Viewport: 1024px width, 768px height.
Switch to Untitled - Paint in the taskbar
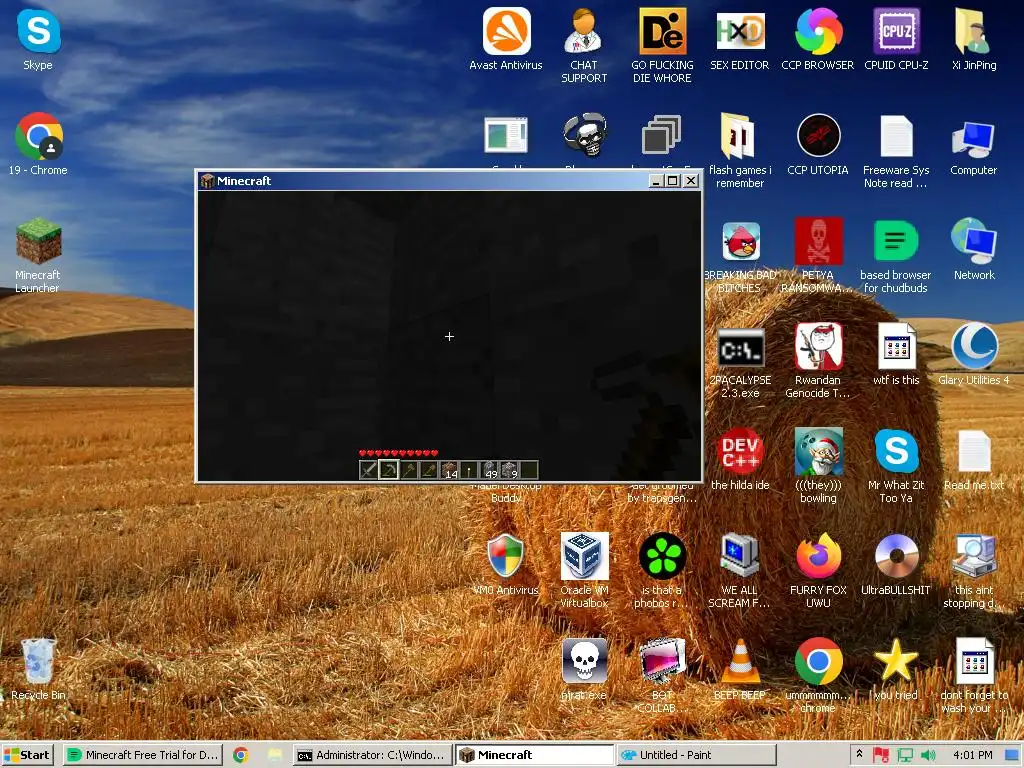pyautogui.click(x=696, y=755)
